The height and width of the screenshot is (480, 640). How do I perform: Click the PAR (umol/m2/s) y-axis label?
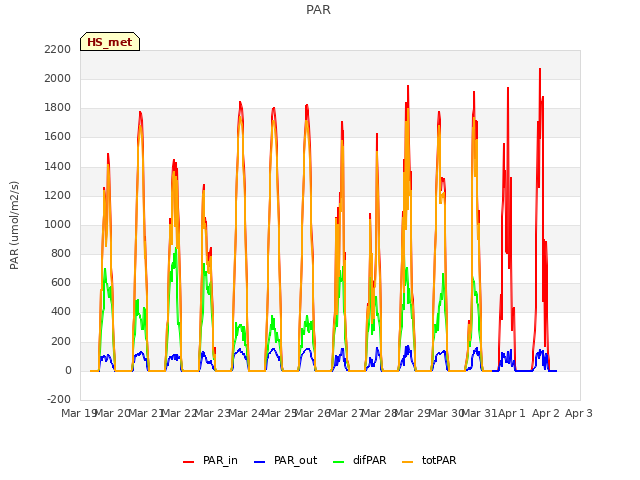point(14,225)
